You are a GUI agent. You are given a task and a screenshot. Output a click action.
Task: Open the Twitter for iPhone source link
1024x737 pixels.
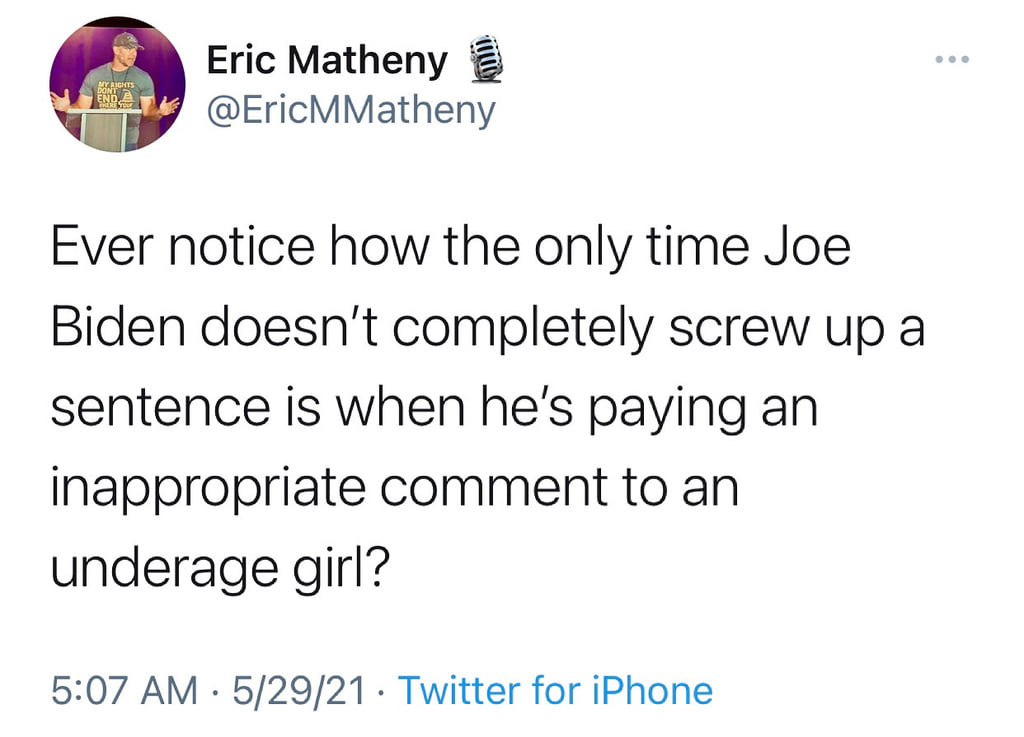[555, 690]
